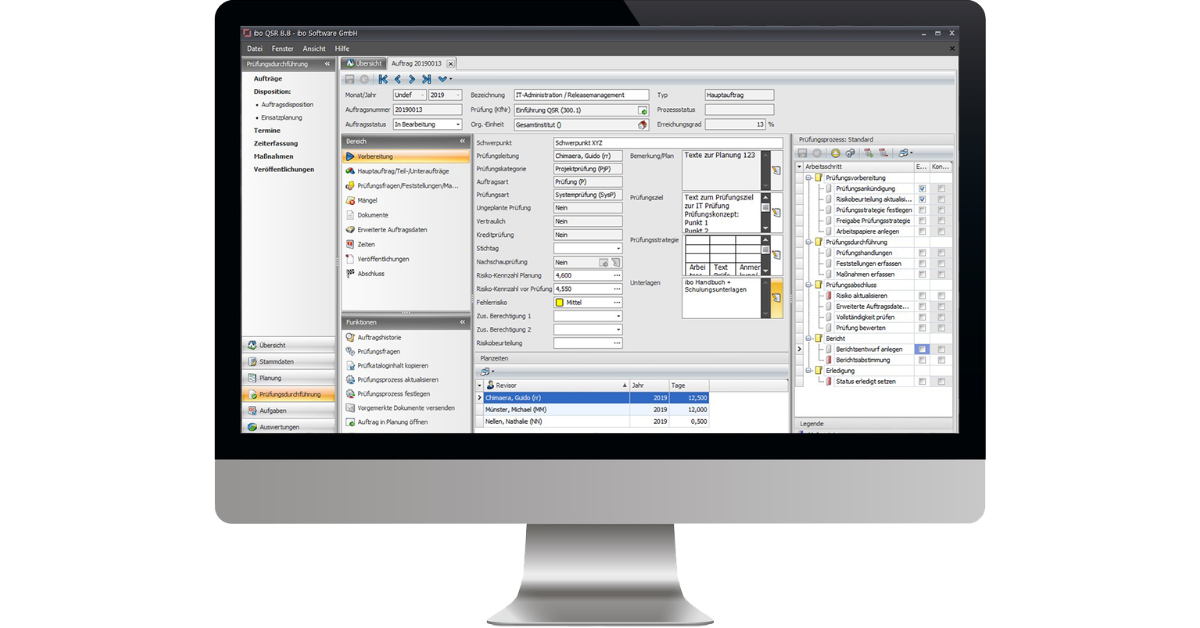Open highlighted editor icon beside Unterlagen
Viewport: 1200px width, 628px height.
(x=777, y=298)
